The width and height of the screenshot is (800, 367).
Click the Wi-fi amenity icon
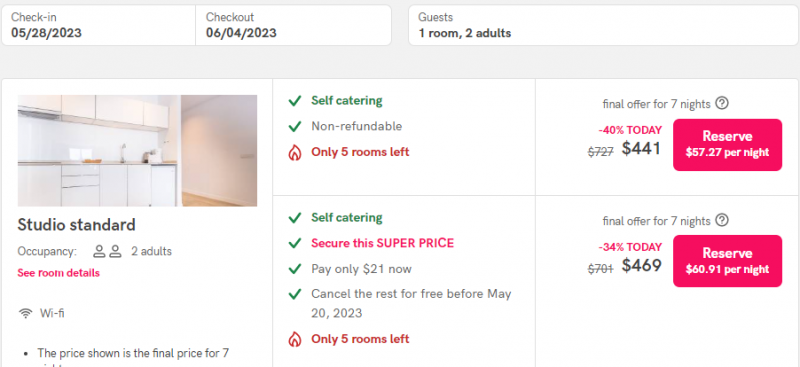point(26,313)
